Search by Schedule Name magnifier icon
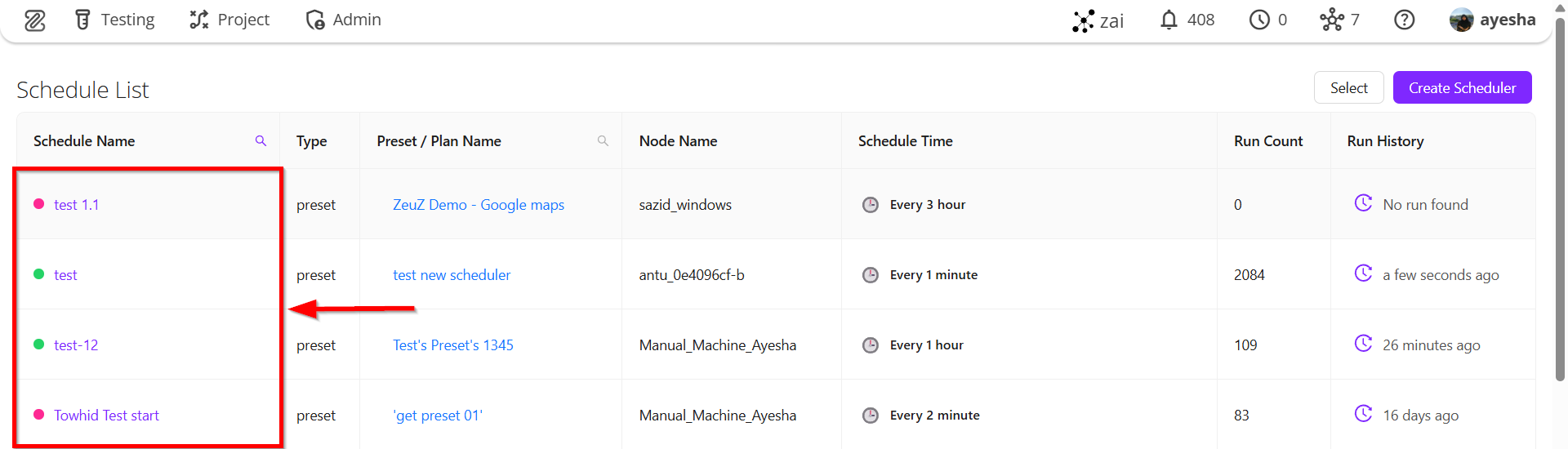Viewport: 1568px width, 449px height. click(261, 141)
